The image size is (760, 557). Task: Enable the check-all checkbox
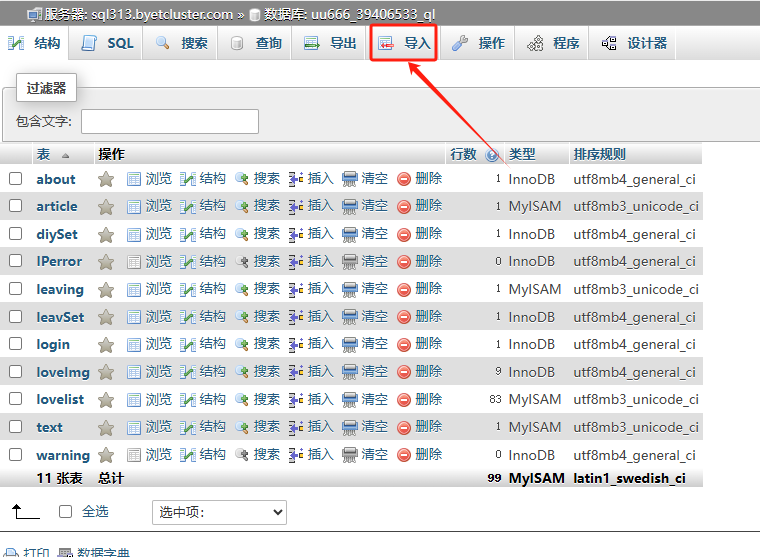click(x=66, y=511)
